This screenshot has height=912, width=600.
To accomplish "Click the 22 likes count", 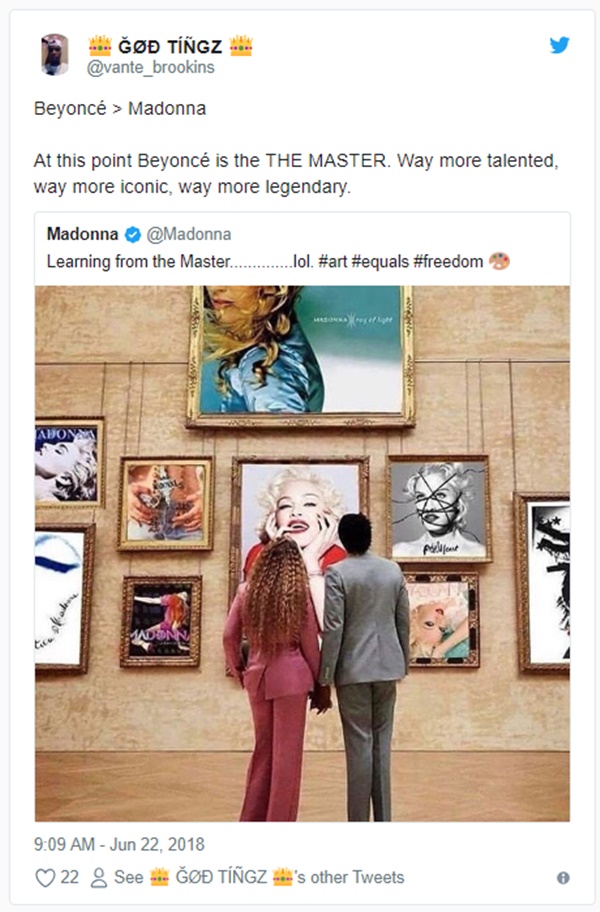I will pyautogui.click(x=69, y=877).
